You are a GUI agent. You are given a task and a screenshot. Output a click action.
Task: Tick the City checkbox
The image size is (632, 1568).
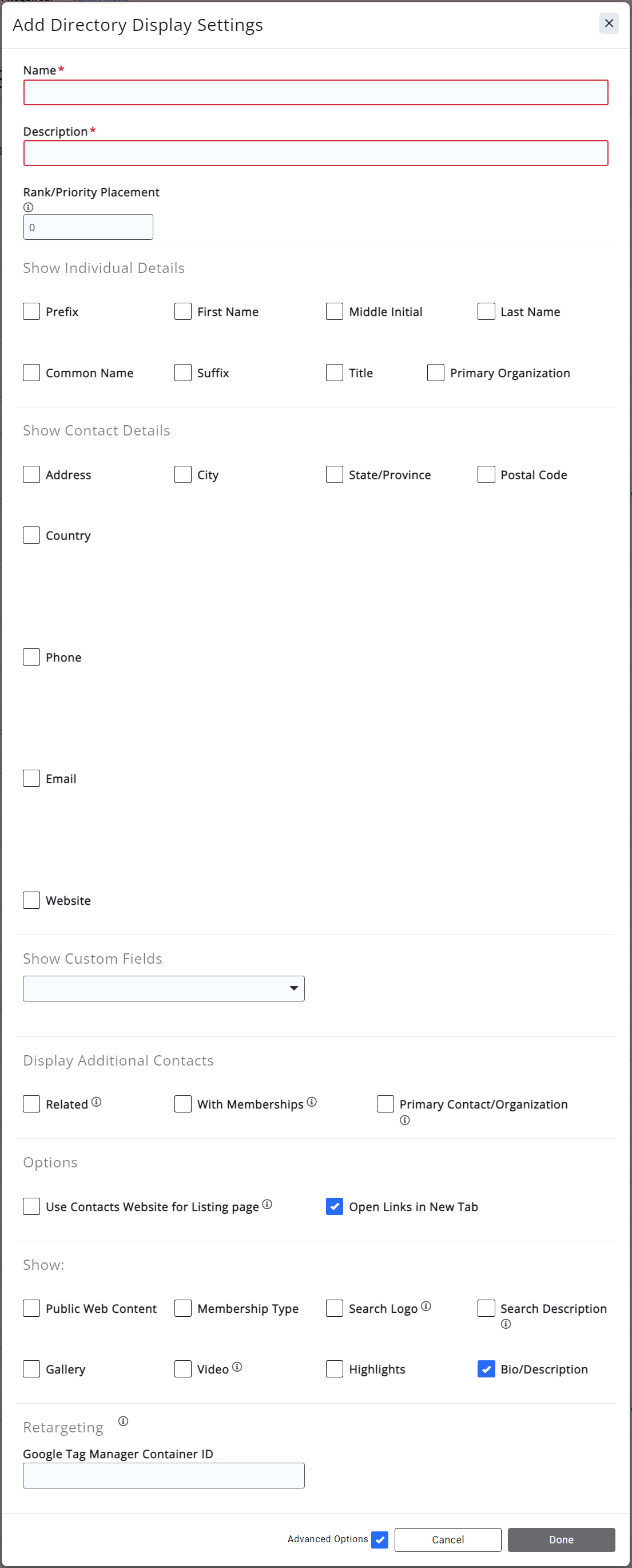pyautogui.click(x=183, y=474)
